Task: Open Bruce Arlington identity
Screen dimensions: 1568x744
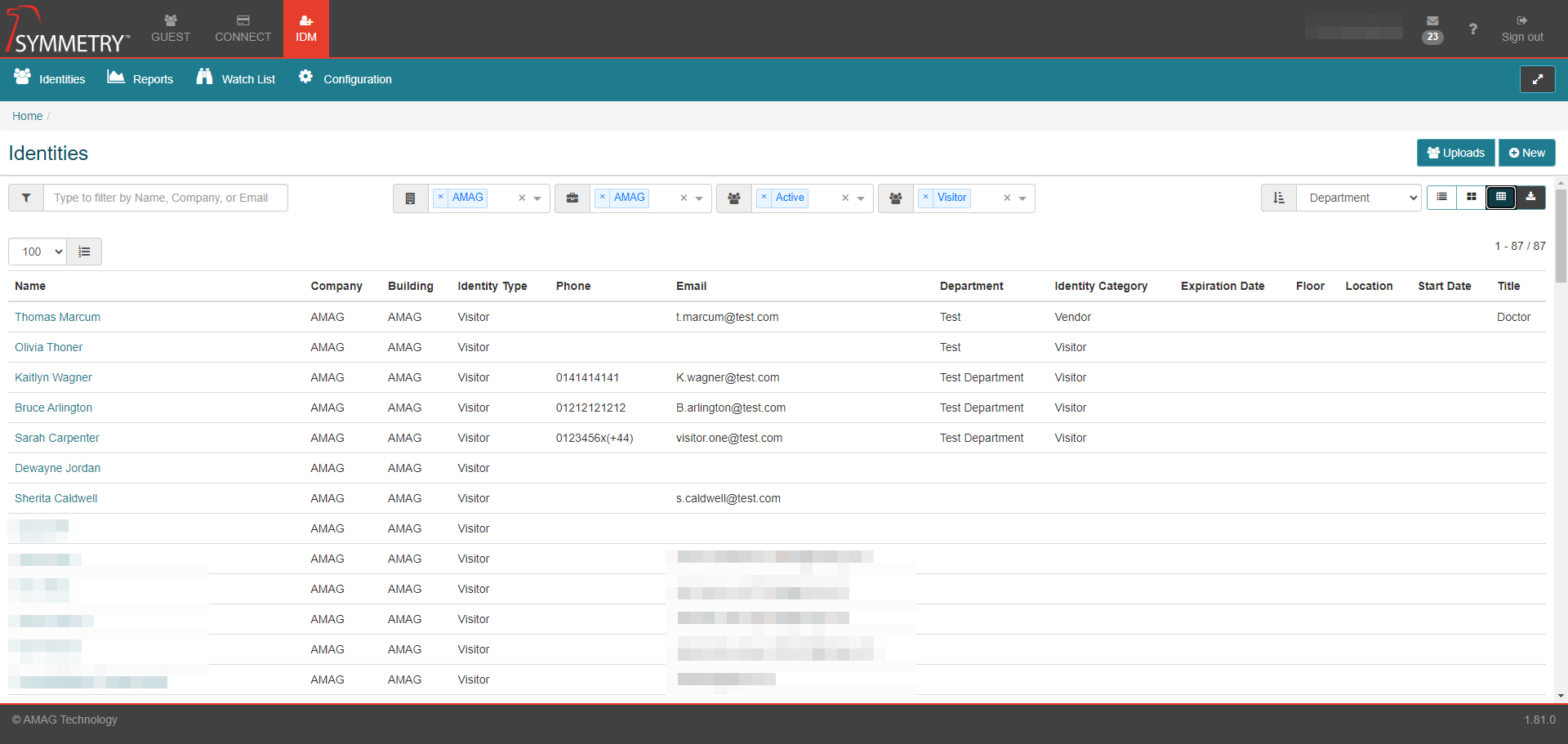Action: pyautogui.click(x=53, y=408)
